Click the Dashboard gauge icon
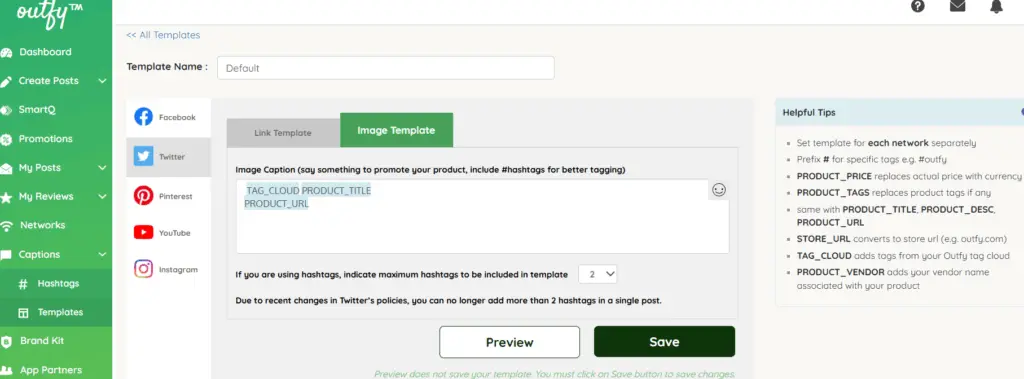The image size is (1024, 379). coord(7,53)
